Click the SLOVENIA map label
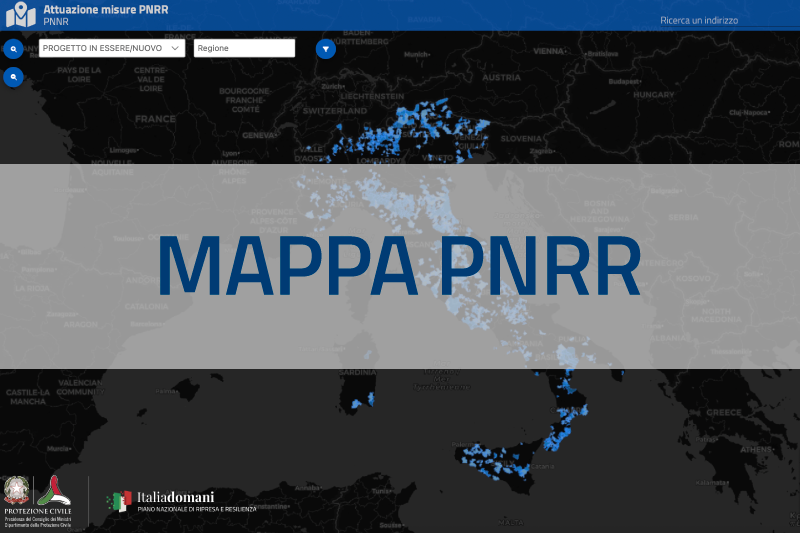Image resolution: width=800 pixels, height=533 pixels. (x=521, y=139)
